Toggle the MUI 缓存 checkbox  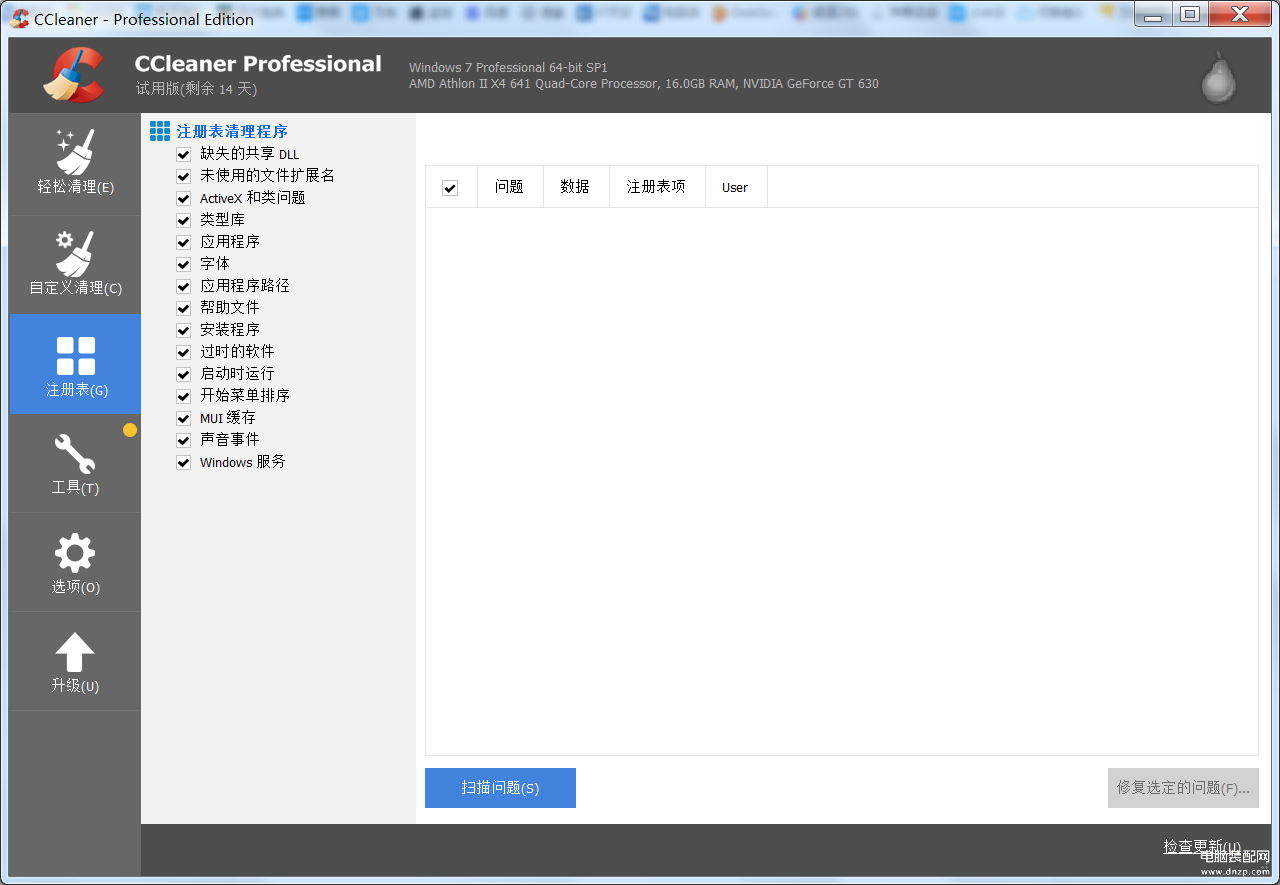183,418
